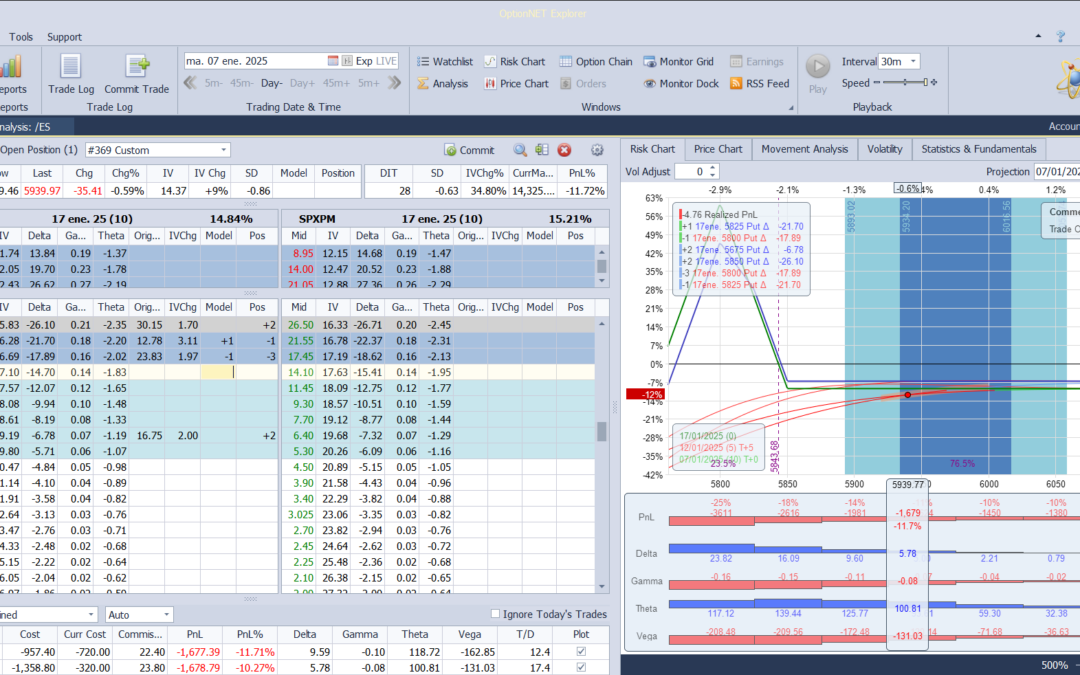Open the Option Chain window
1080x675 pixels.
point(595,62)
